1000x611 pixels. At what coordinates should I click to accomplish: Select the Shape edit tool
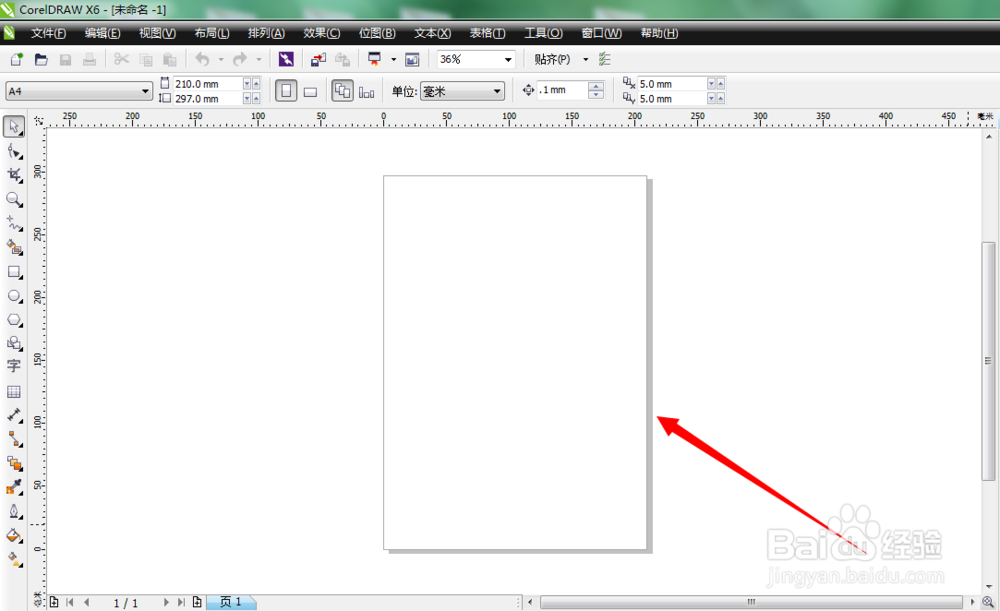14,151
